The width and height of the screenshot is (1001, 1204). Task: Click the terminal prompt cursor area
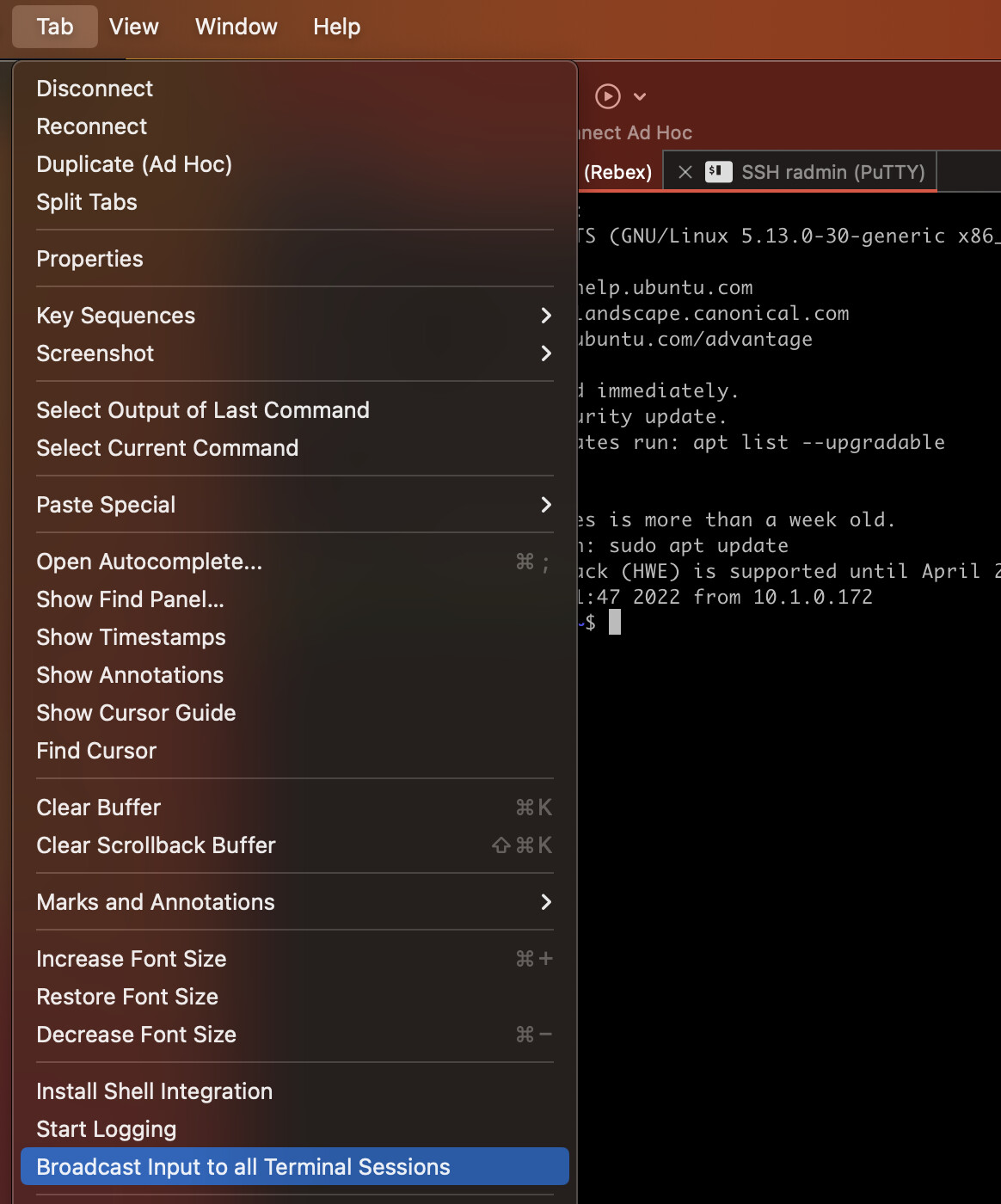coord(615,623)
